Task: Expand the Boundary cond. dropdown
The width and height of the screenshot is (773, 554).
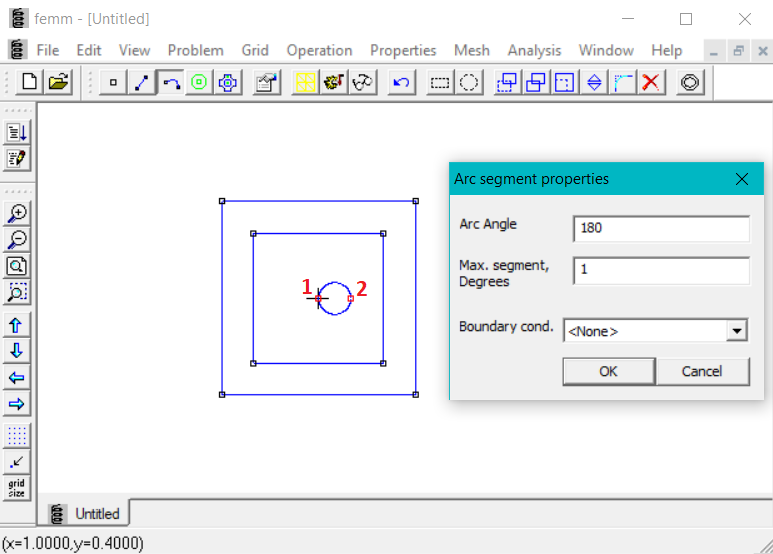Action: click(x=737, y=331)
